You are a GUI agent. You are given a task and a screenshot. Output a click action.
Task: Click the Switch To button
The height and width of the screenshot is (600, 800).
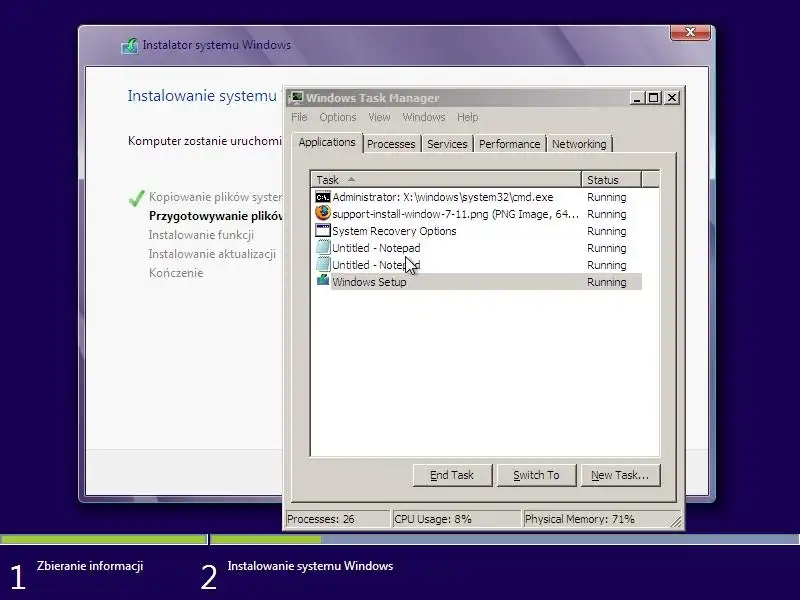(536, 475)
